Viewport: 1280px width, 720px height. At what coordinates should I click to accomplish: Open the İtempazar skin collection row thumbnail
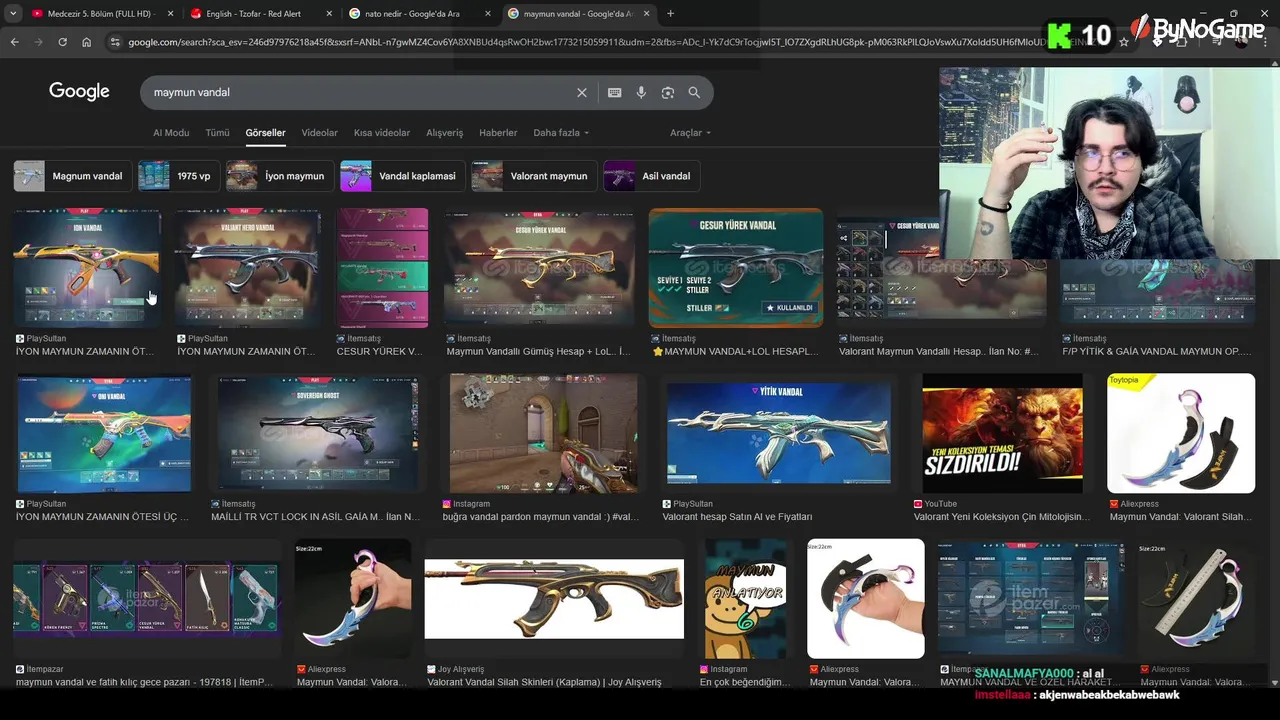[x=147, y=599]
